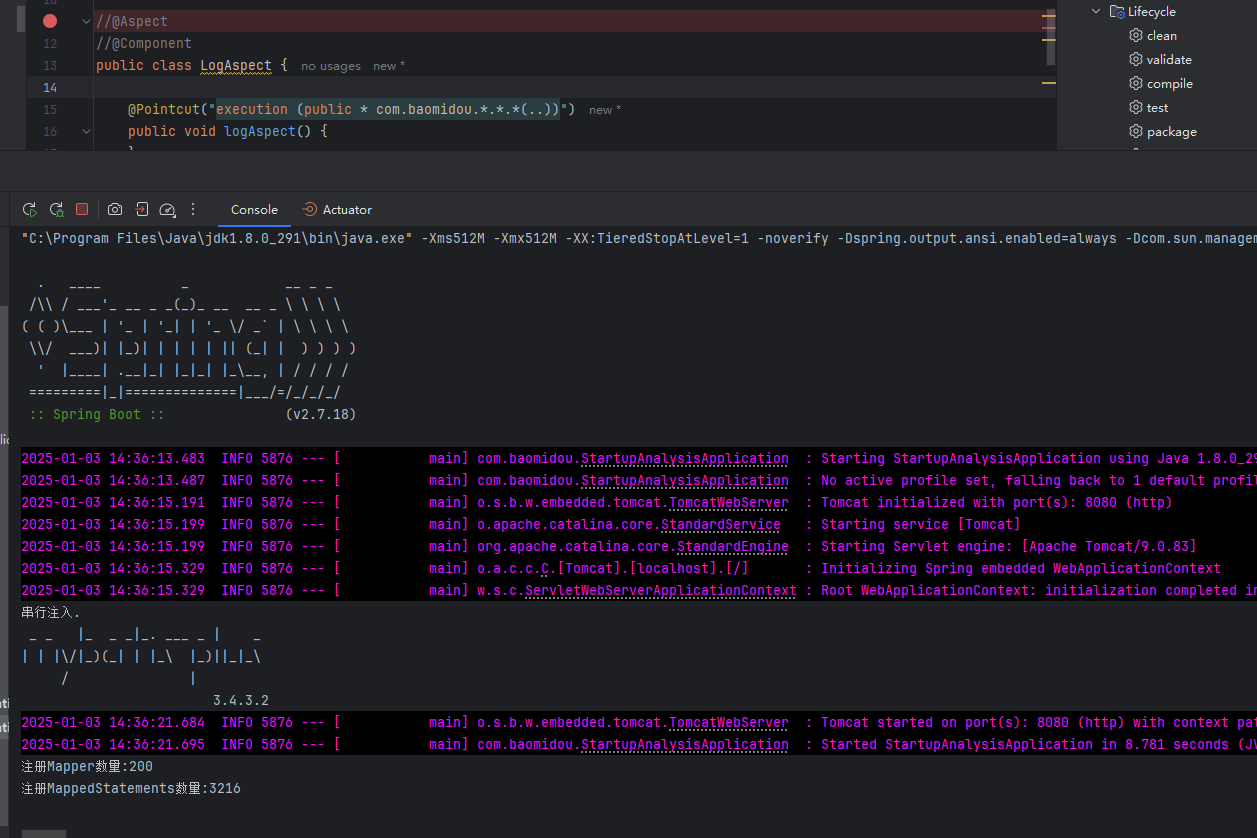Collapse the Lifecycle node in Maven
Image resolution: width=1257 pixels, height=838 pixels.
coord(1096,12)
